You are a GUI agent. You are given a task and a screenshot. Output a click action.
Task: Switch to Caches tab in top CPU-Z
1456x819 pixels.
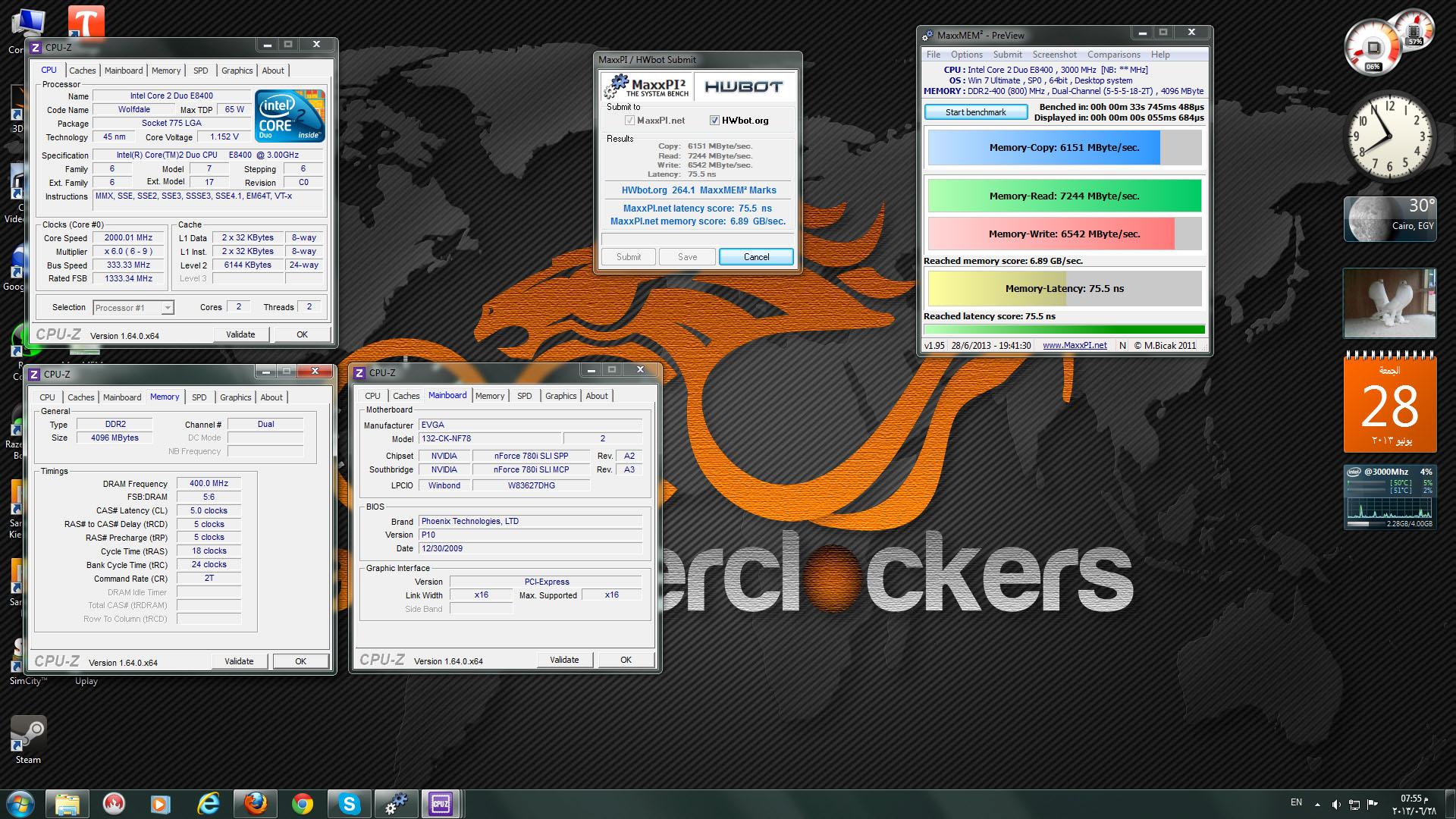pos(83,71)
